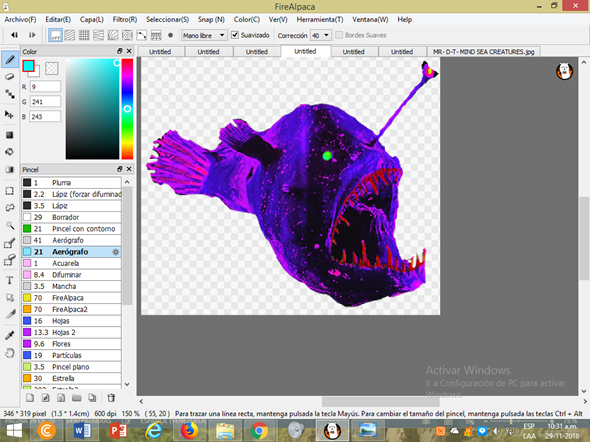This screenshot has height=442, width=590.
Task: Open the Mano libre dropdown
Action: click(x=204, y=35)
